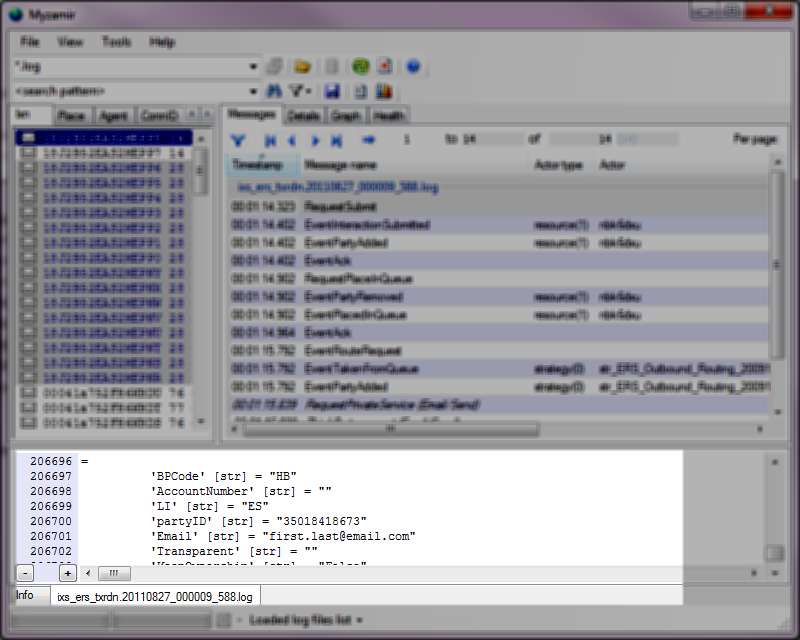Image resolution: width=800 pixels, height=640 pixels.
Task: Click the colored bar chart icon
Action: tap(384, 91)
